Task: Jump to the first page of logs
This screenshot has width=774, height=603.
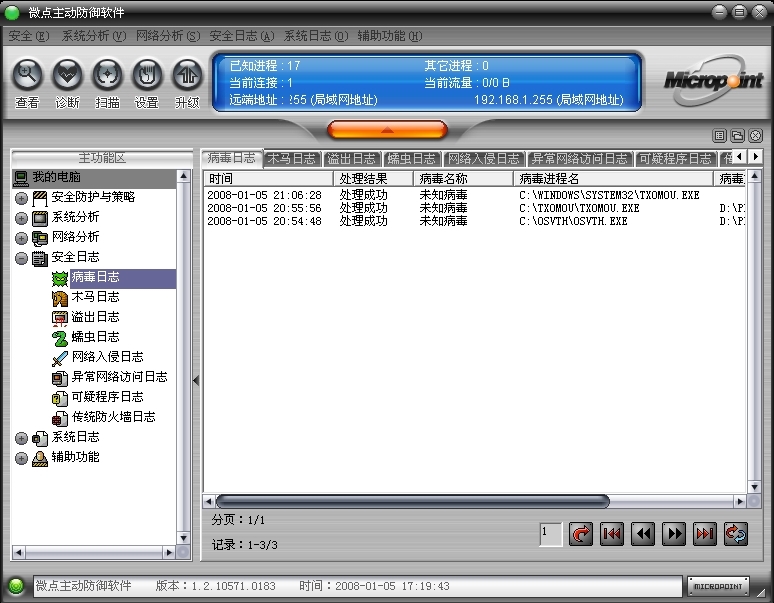Action: pyautogui.click(x=612, y=534)
